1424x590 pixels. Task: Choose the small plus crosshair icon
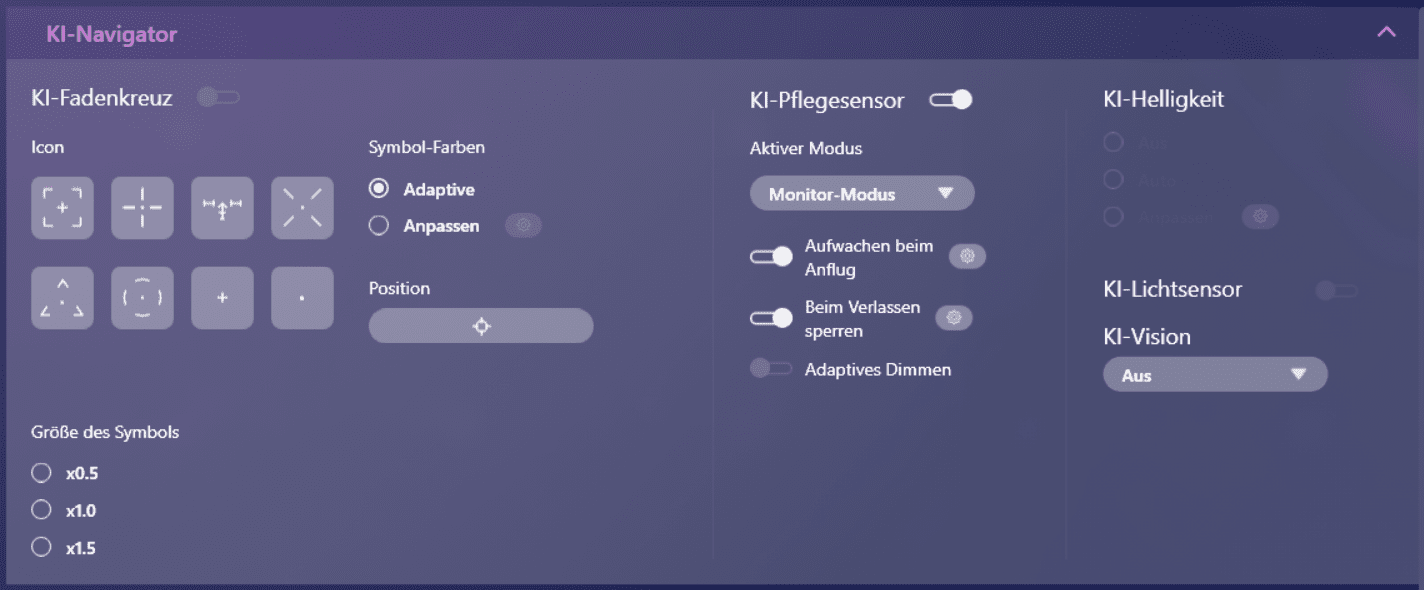[x=222, y=298]
